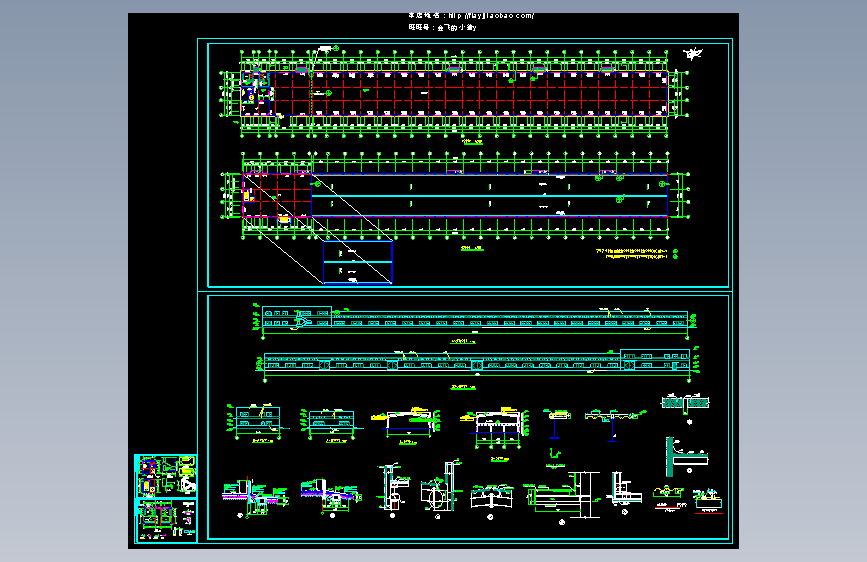Click the small detail with red underline

click(x=708, y=501)
